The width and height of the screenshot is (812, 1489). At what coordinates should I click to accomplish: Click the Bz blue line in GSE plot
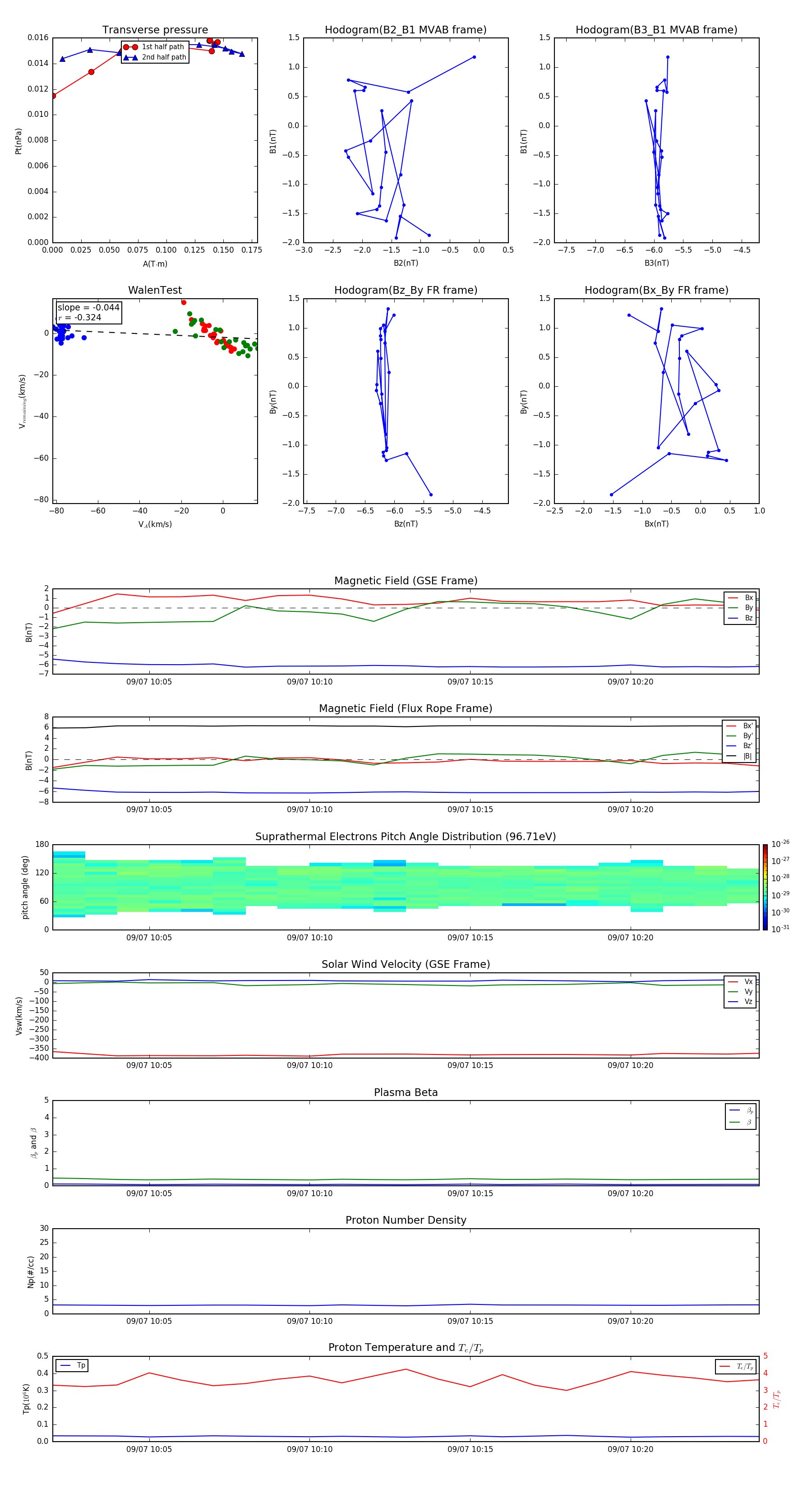[x=406, y=666]
